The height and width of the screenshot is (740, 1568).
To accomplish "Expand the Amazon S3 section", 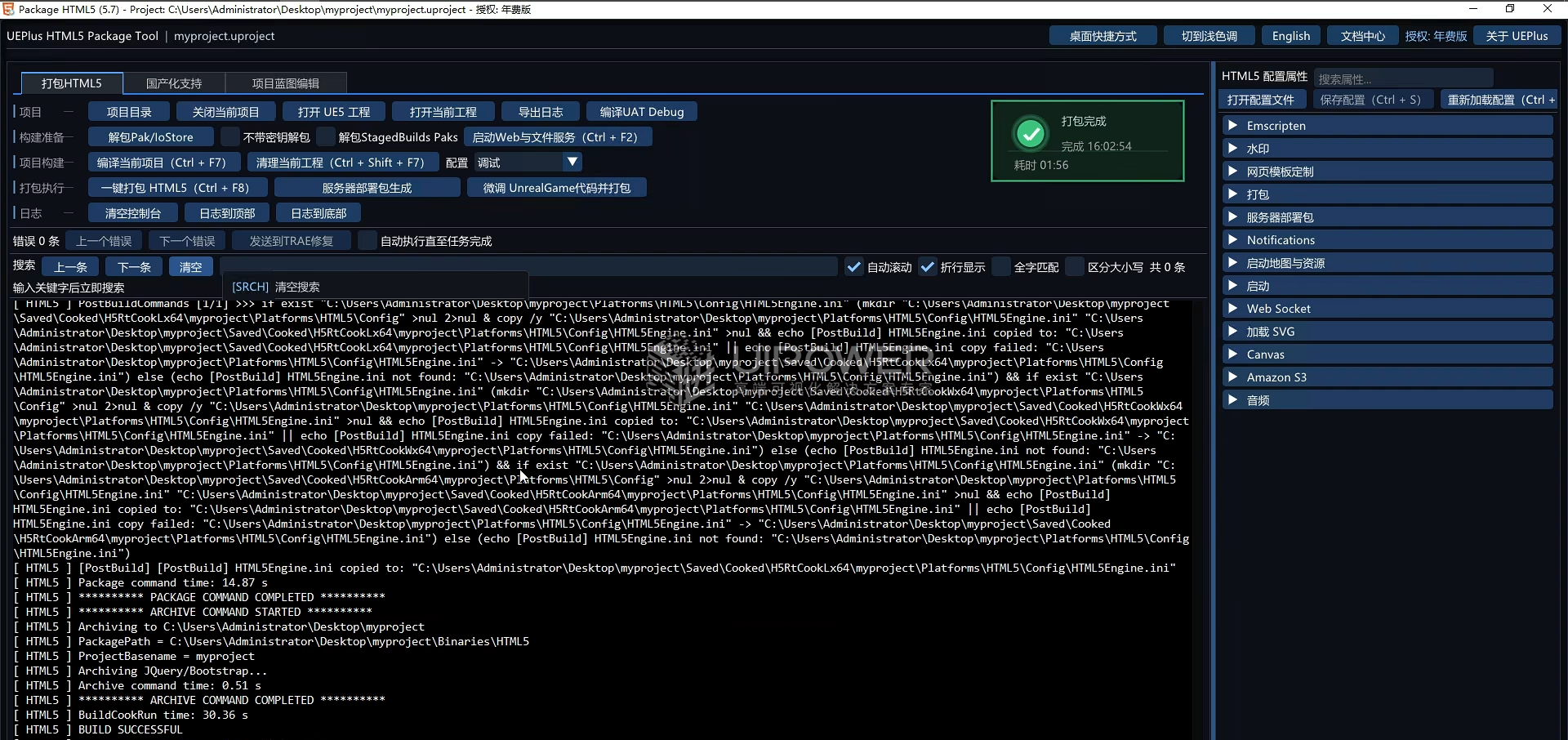I will 1388,377.
